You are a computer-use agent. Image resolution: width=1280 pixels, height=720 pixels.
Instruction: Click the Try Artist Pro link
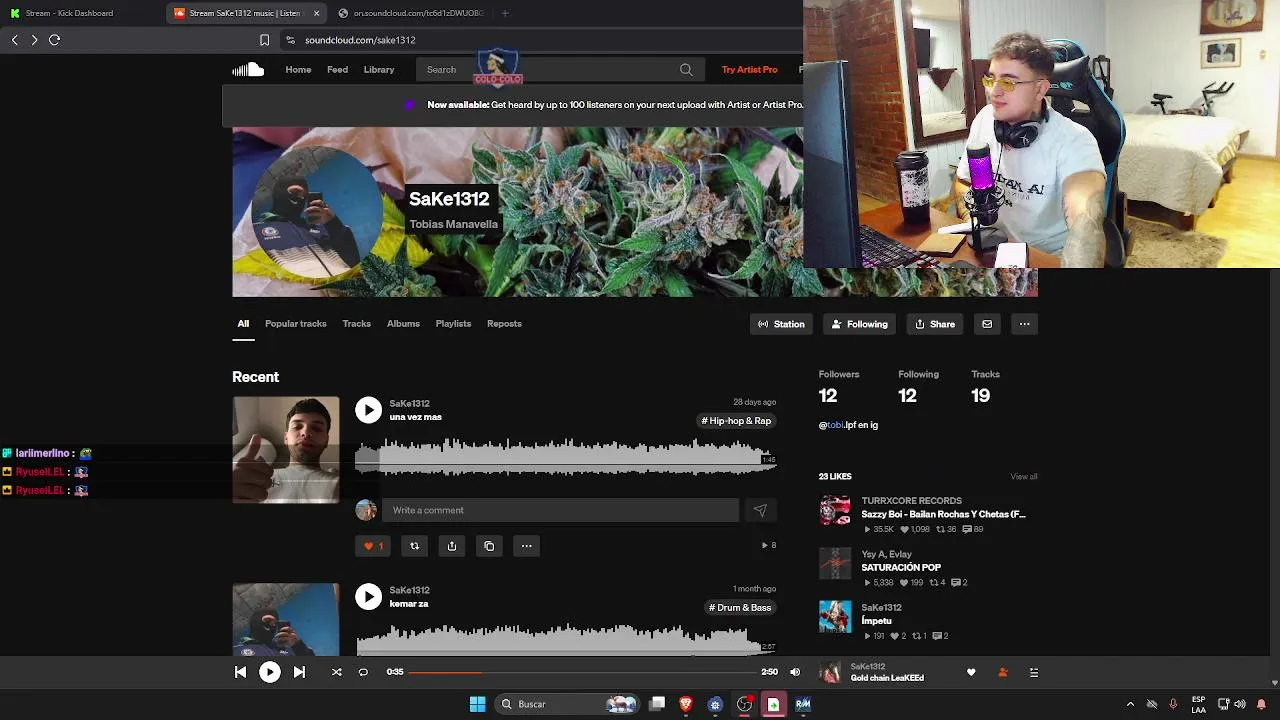click(x=749, y=70)
